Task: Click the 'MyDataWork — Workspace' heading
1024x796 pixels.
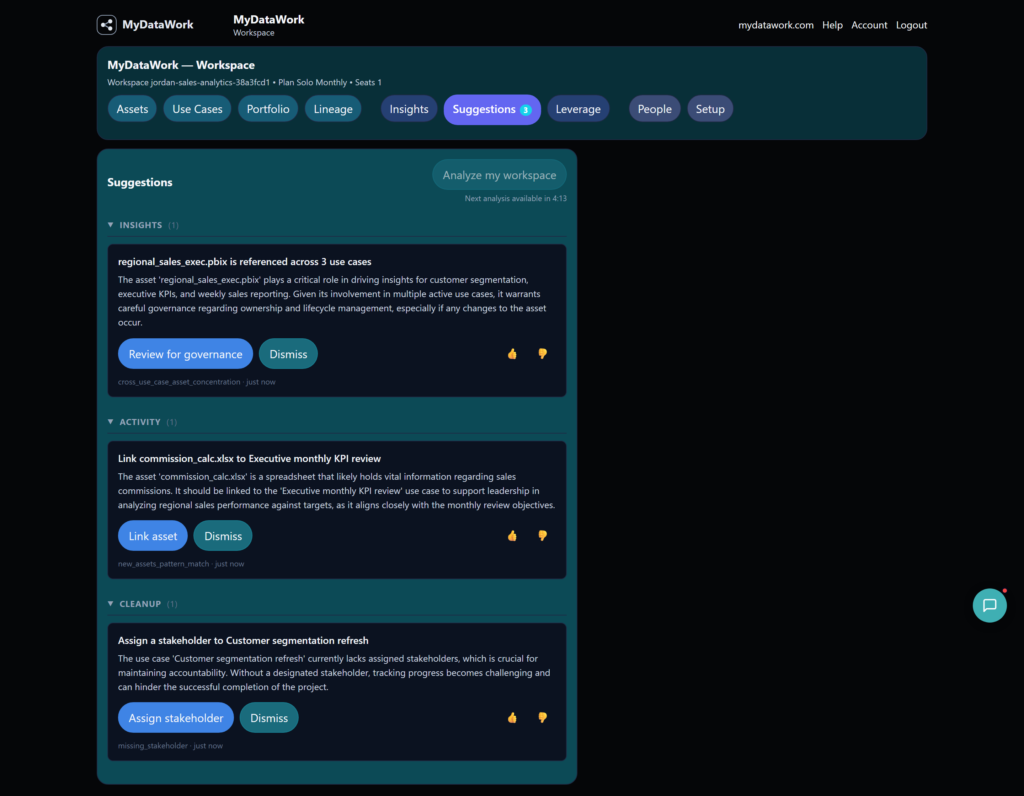Action: click(x=181, y=65)
